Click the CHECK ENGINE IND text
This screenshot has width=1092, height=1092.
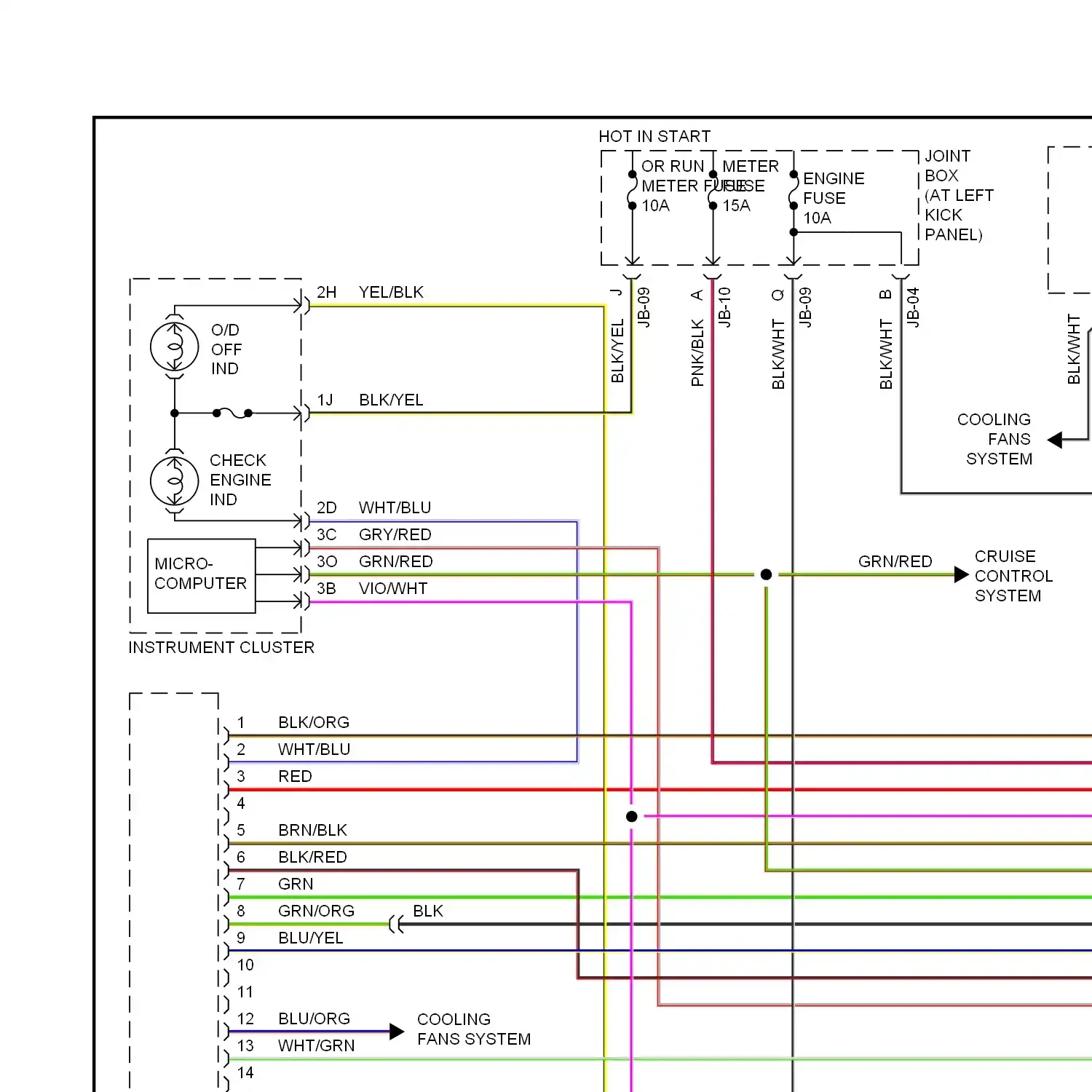pos(240,480)
